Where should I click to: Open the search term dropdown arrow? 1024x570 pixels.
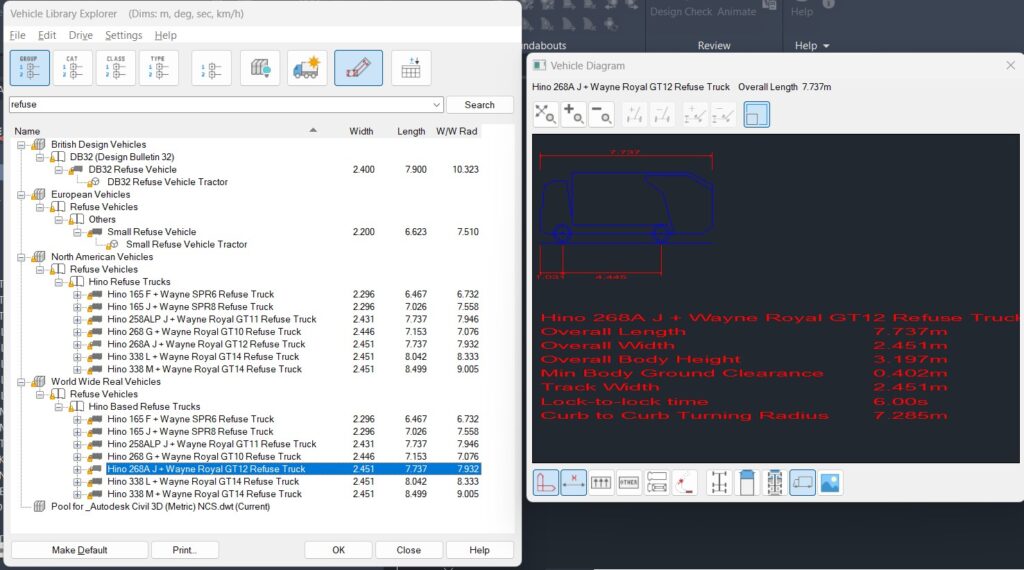pyautogui.click(x=436, y=104)
